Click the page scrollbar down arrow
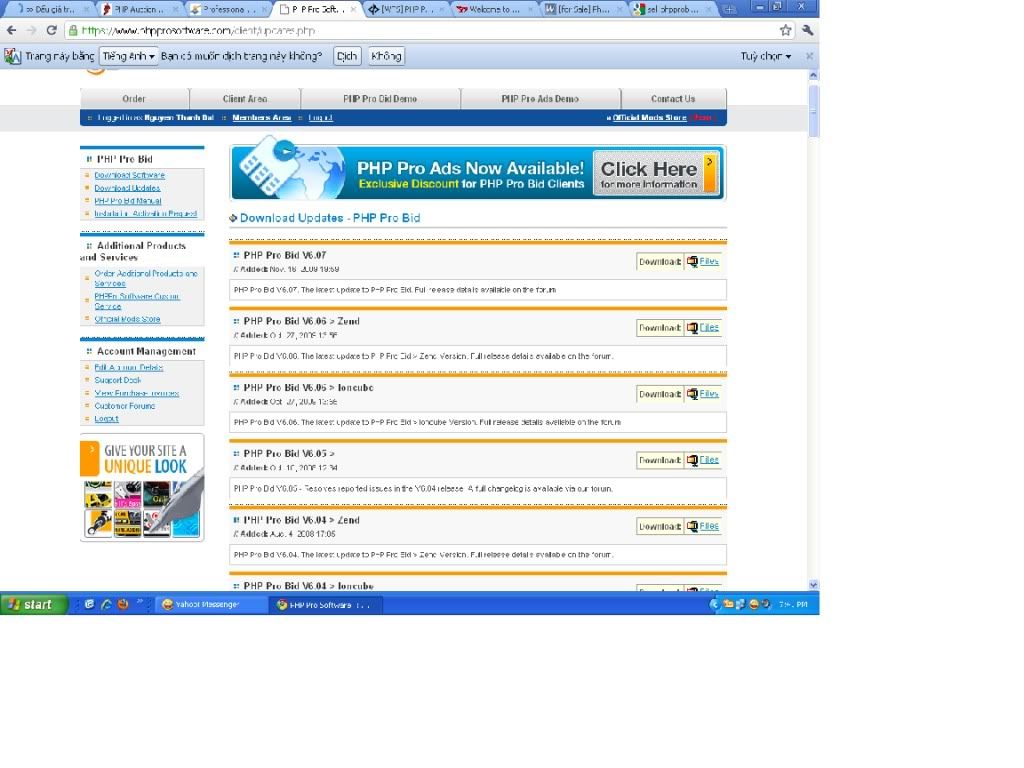Viewport: 1024px width, 768px height. [813, 585]
